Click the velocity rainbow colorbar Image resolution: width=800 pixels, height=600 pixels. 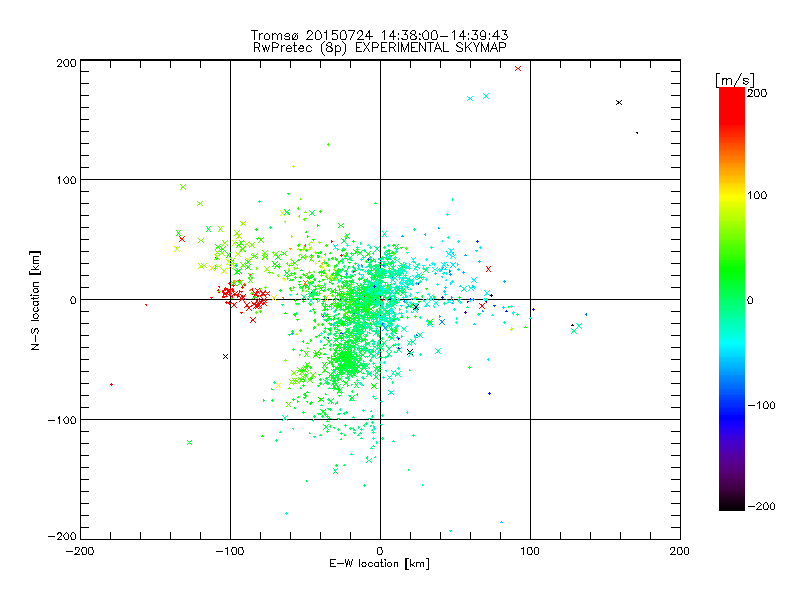pos(732,299)
